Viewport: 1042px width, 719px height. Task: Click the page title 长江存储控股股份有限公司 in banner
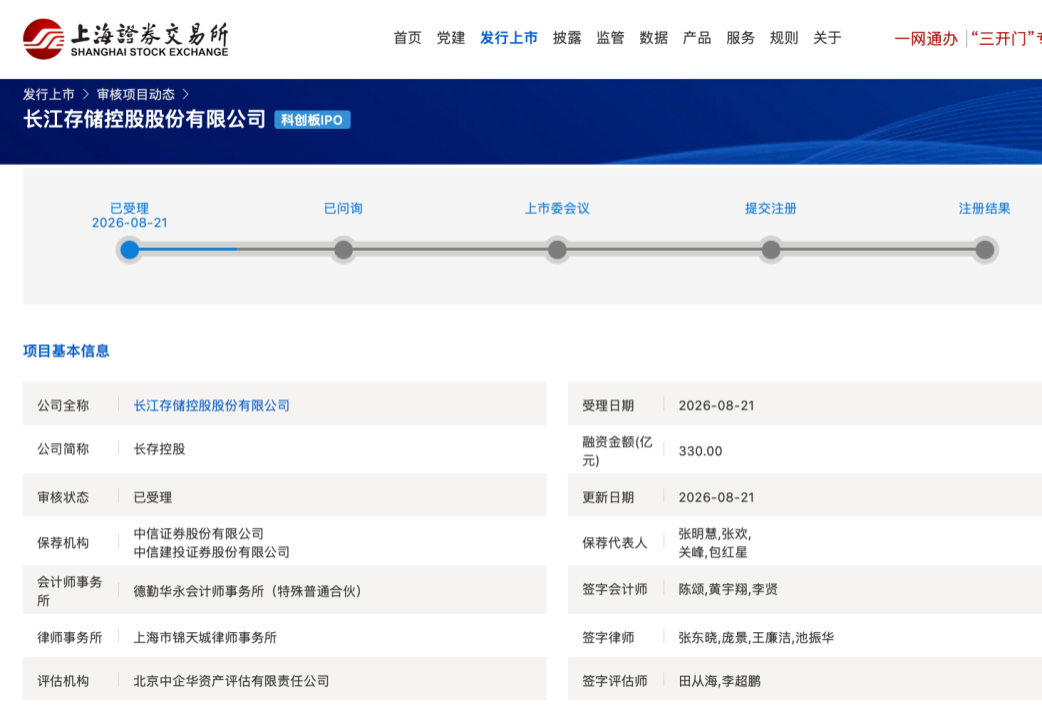(144, 119)
